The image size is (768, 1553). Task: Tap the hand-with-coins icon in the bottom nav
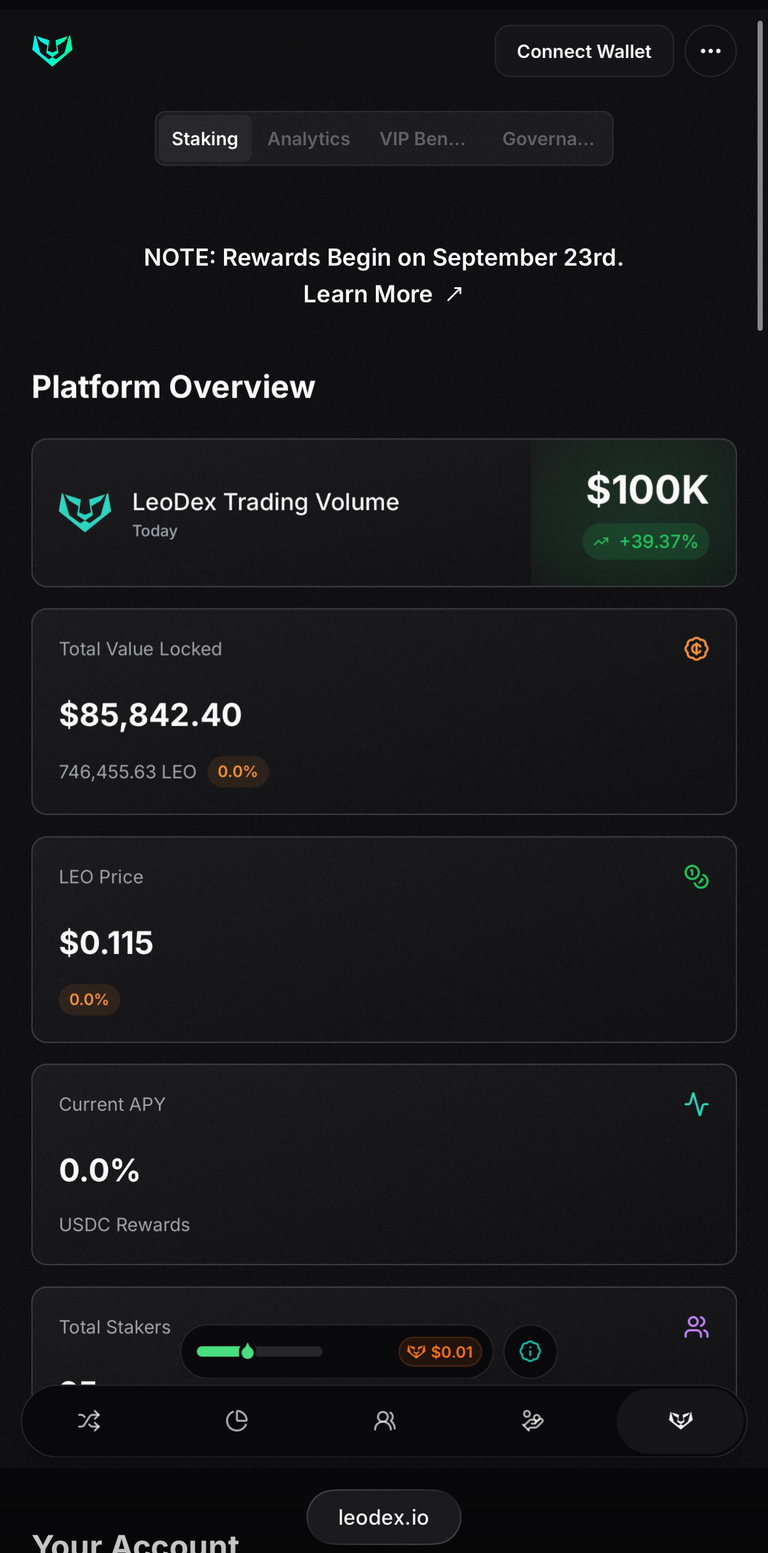tap(533, 1420)
